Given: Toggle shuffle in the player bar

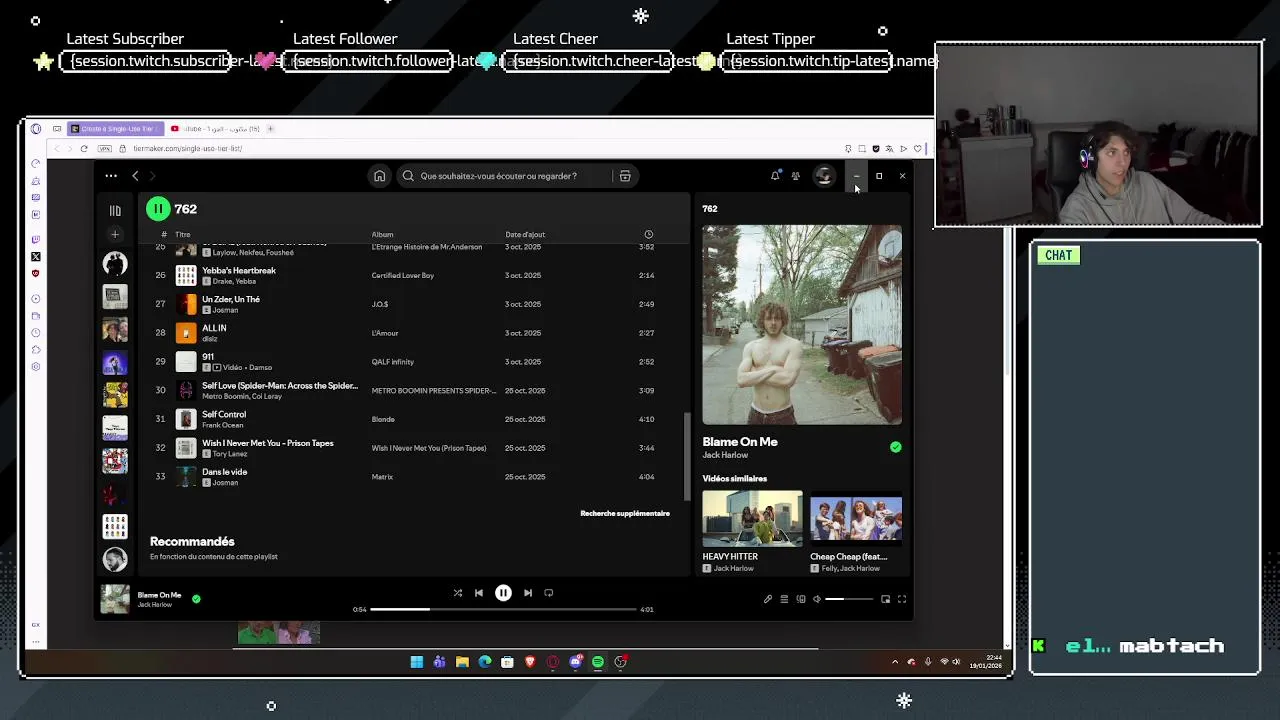Looking at the screenshot, I should [x=458, y=593].
